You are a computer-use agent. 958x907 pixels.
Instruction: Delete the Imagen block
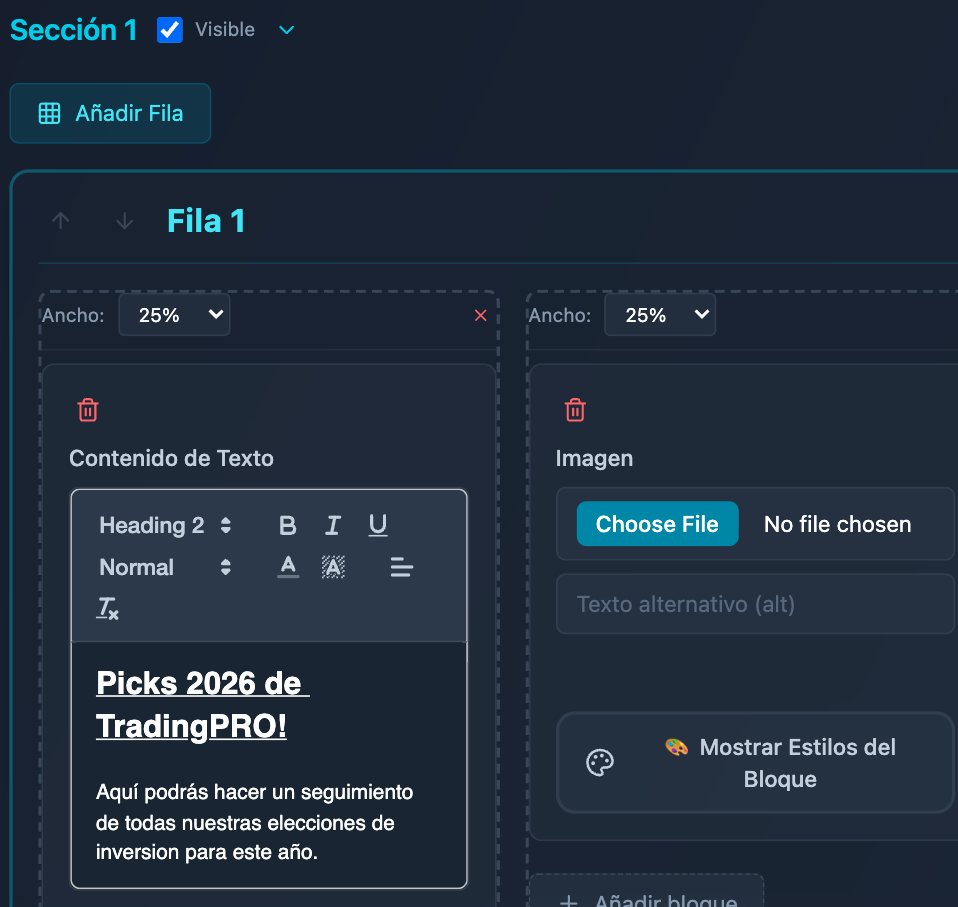575,410
